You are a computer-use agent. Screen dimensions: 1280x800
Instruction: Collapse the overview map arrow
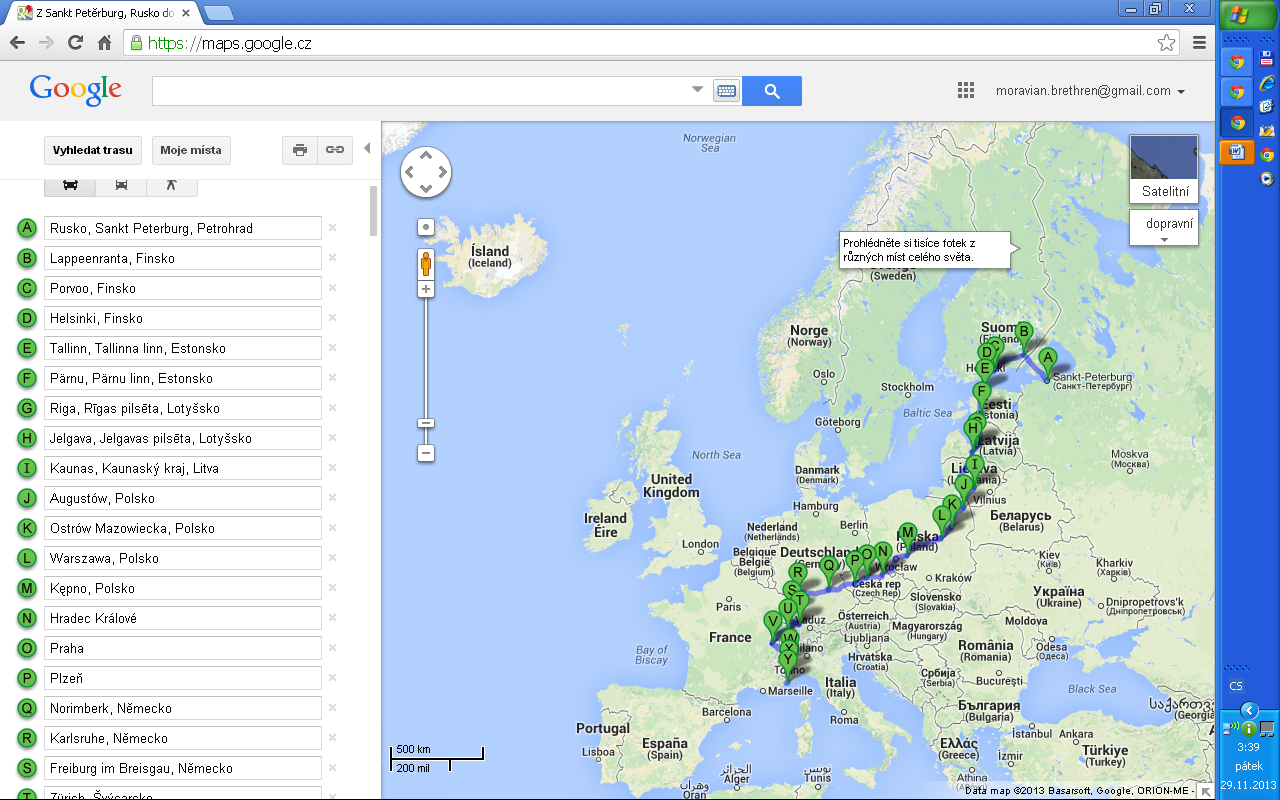(1207, 791)
